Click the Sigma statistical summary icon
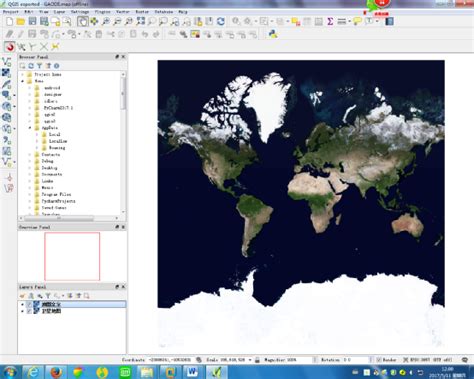474x379 pixels. point(330,22)
